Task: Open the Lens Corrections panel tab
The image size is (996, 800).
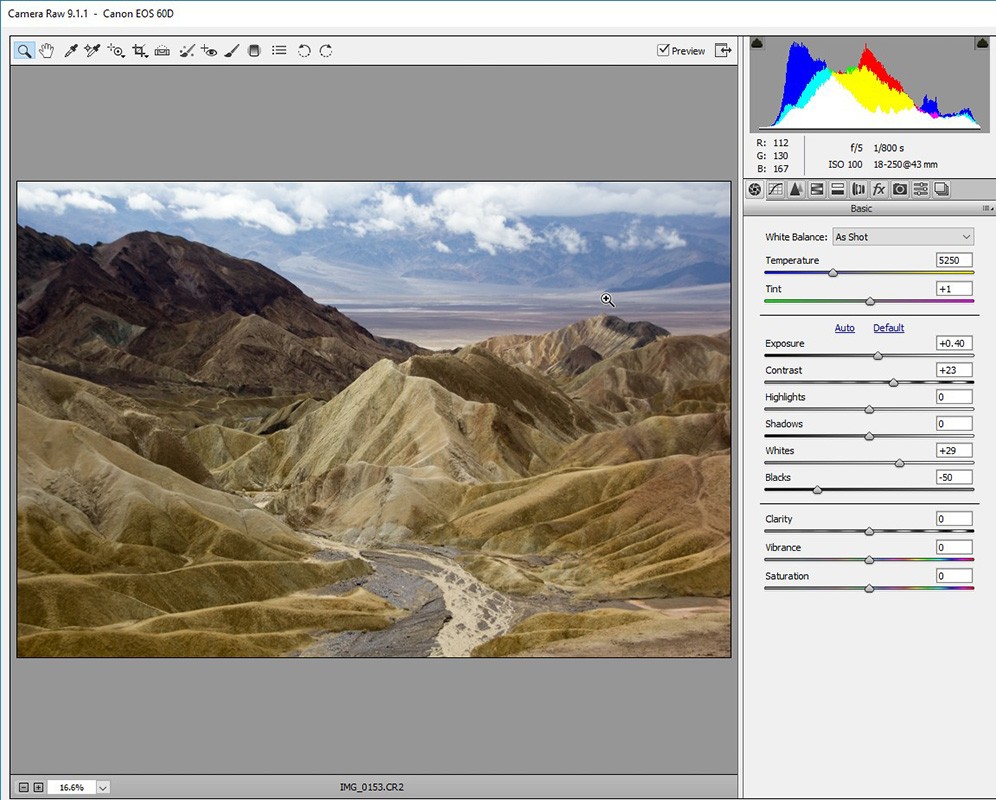Action: click(859, 189)
